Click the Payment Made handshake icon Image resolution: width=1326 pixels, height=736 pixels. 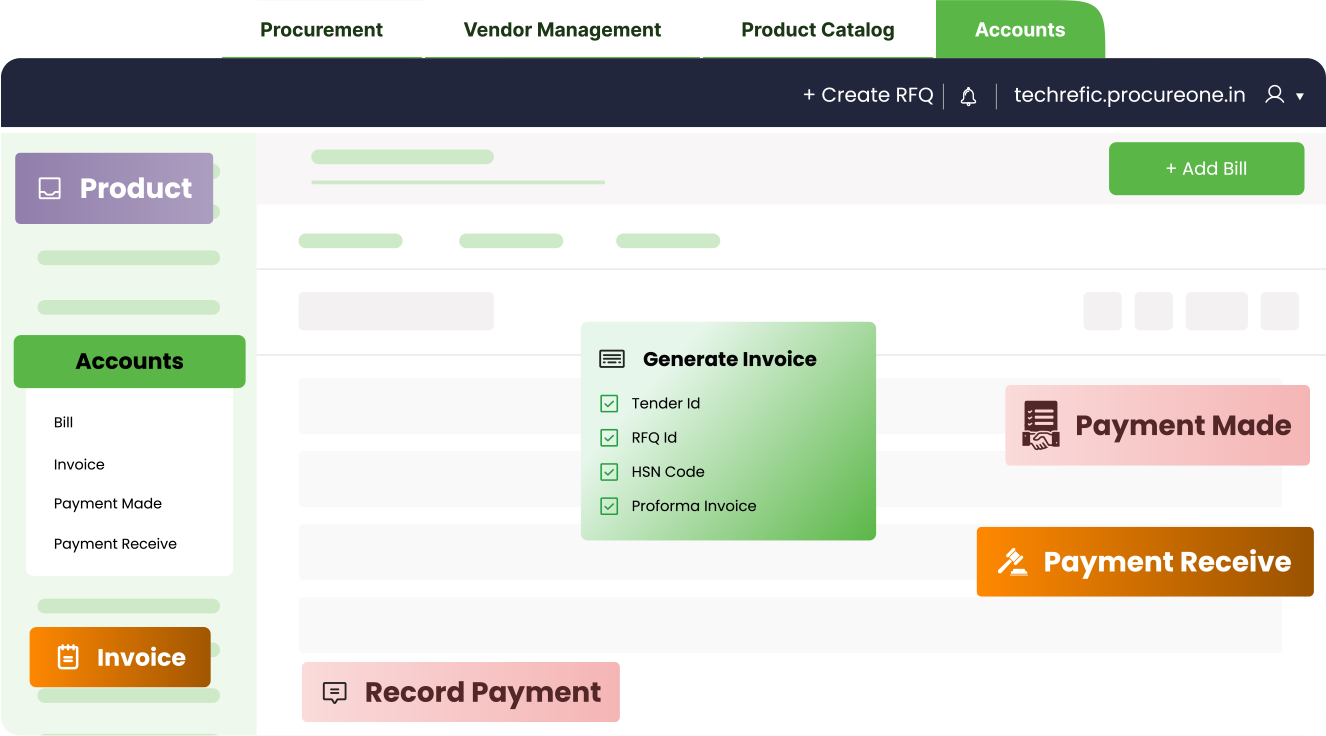1041,425
